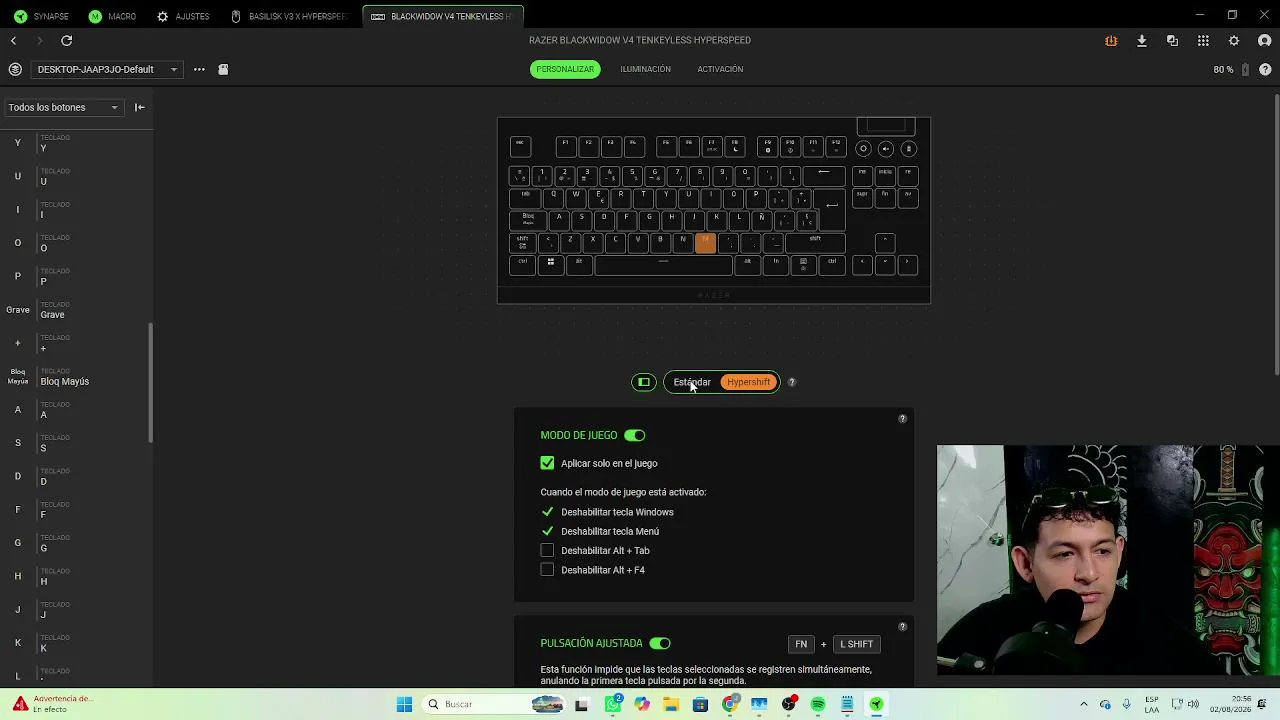Select the P key row in the list
Viewport: 1280px width, 720px height.
(x=76, y=276)
